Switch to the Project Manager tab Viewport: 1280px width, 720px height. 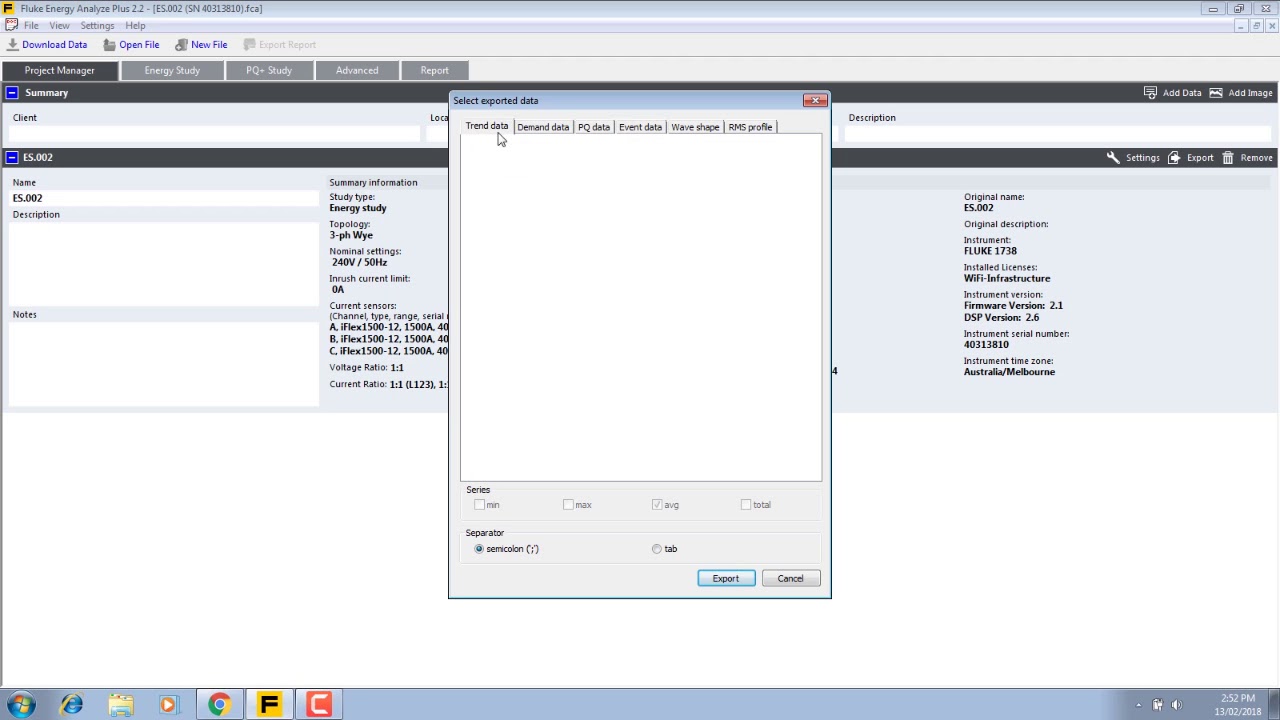click(x=59, y=71)
